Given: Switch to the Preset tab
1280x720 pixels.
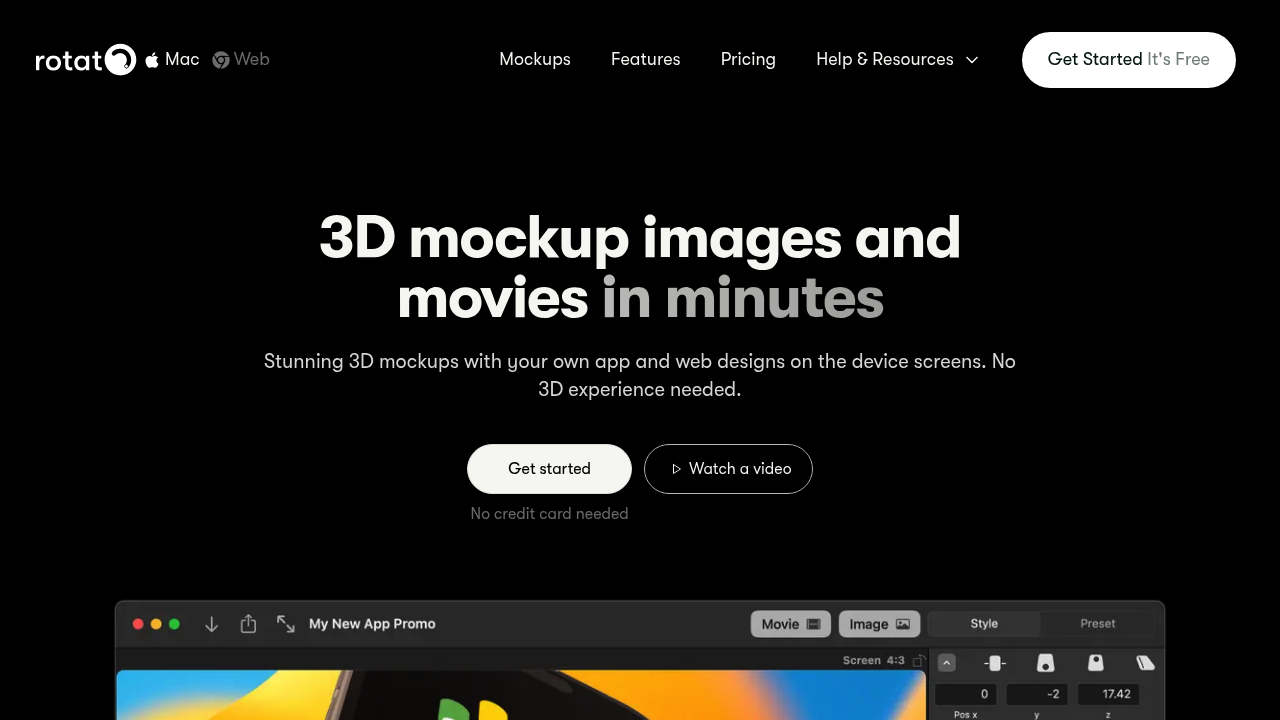Looking at the screenshot, I should click(x=1097, y=623).
